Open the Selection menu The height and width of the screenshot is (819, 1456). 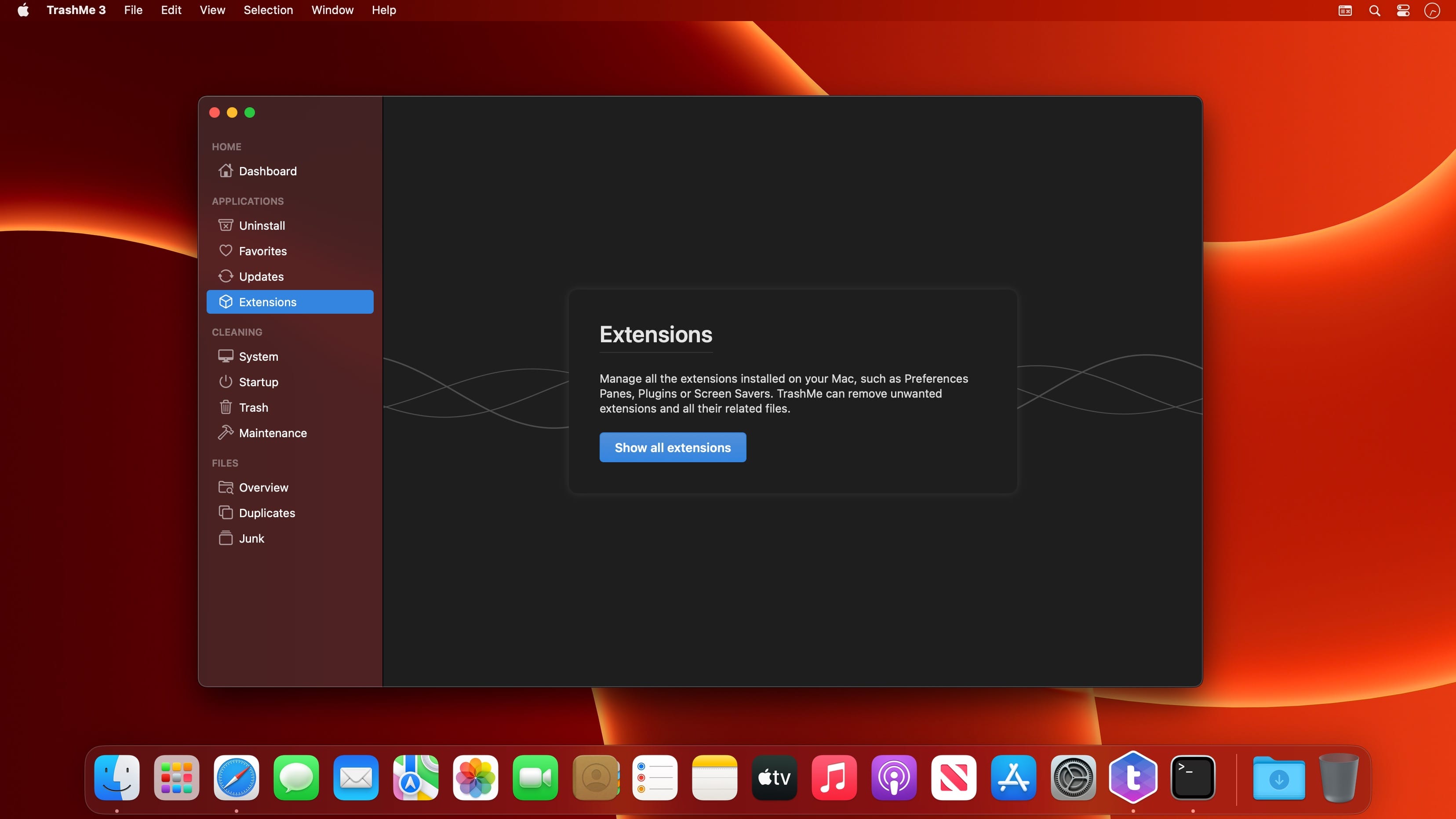click(268, 10)
